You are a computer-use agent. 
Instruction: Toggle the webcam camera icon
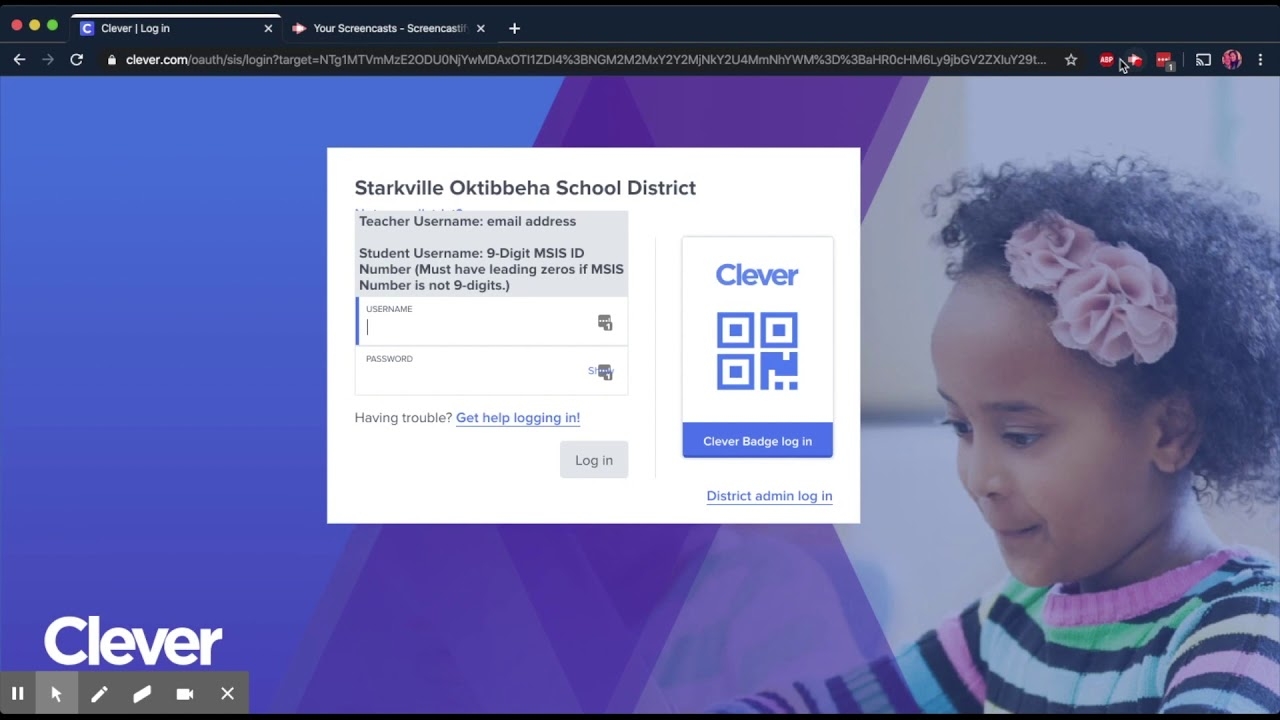coord(185,693)
